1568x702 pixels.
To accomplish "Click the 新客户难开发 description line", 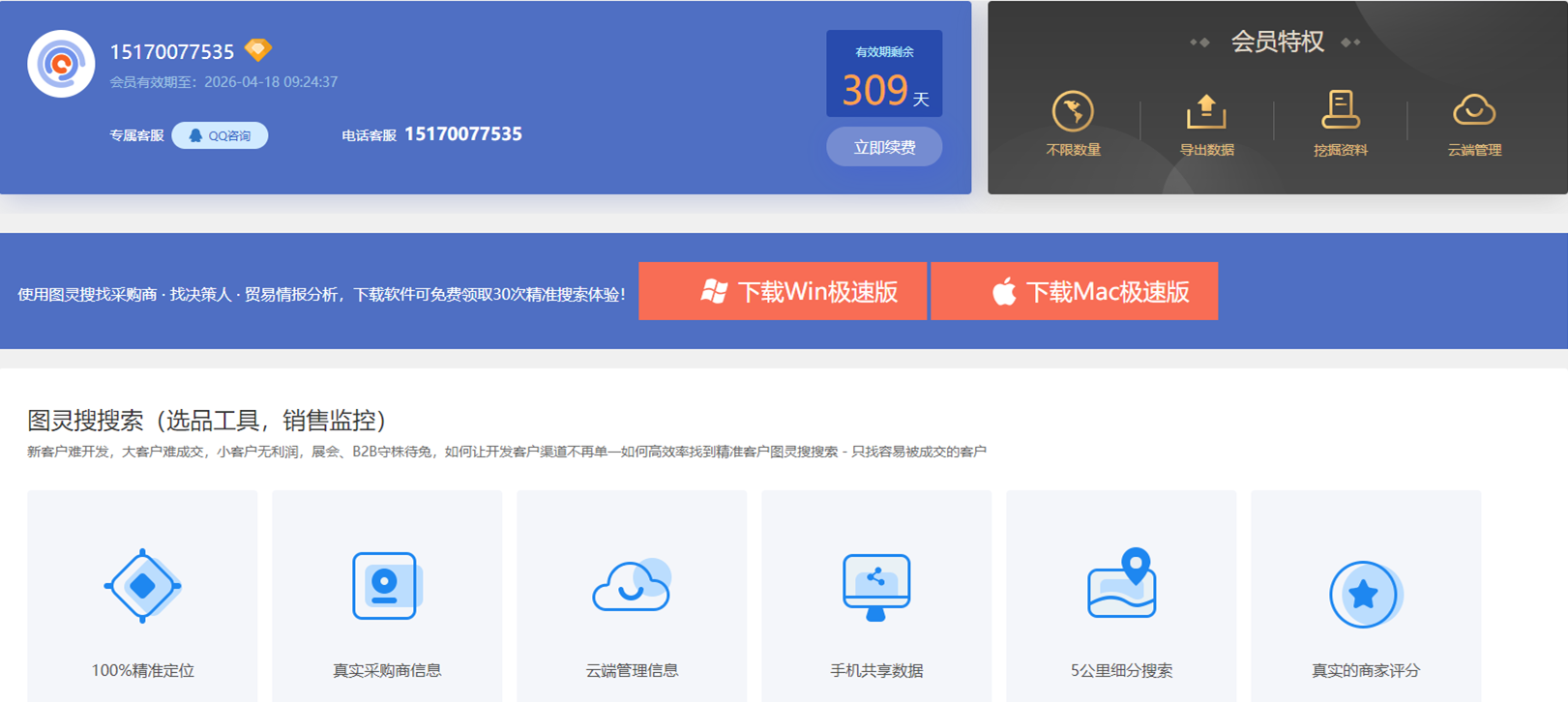I will (x=507, y=452).
